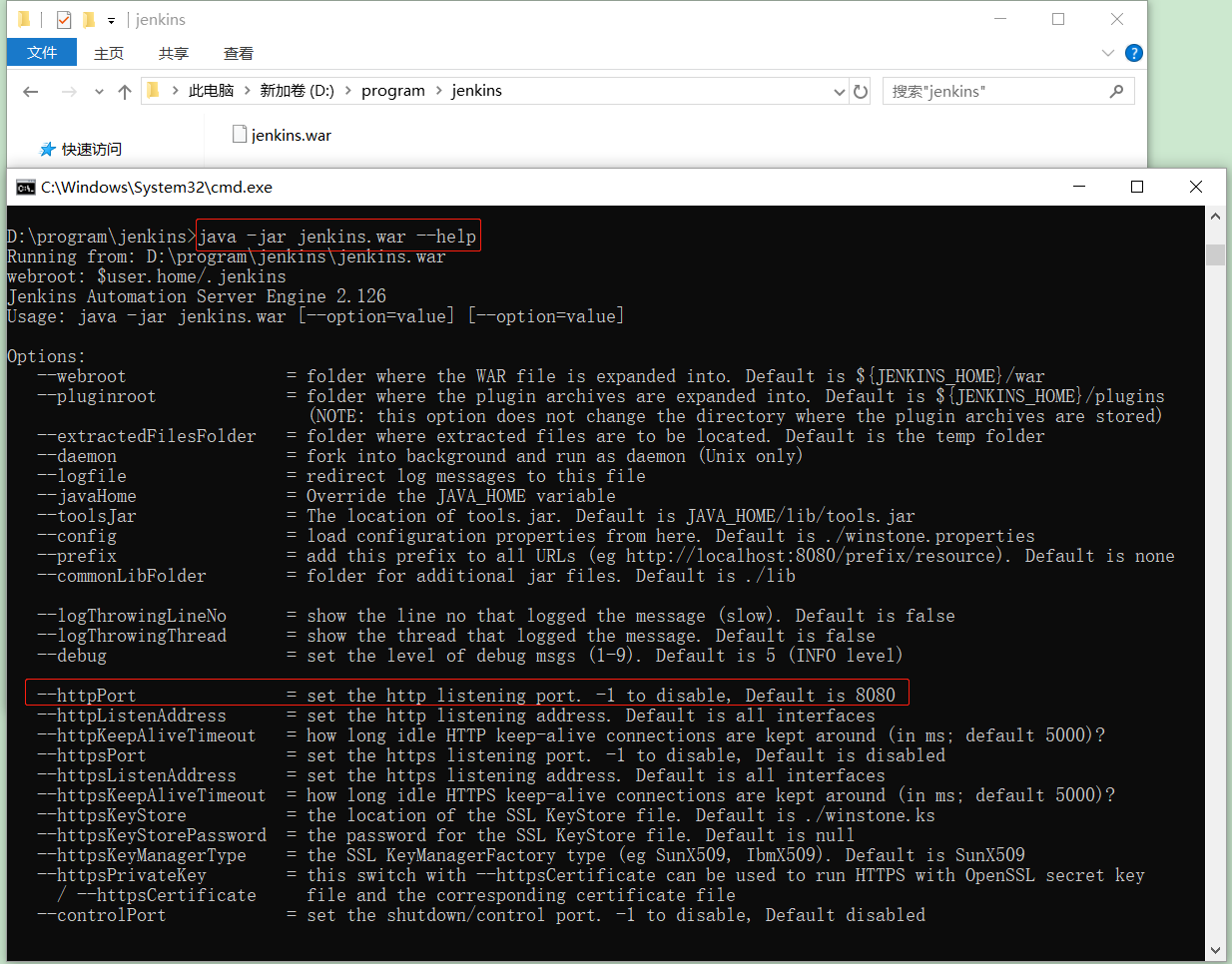Viewport: 1232px width, 964px height.
Task: Click the cmd scrollbar up arrow
Action: pyautogui.click(x=1215, y=216)
